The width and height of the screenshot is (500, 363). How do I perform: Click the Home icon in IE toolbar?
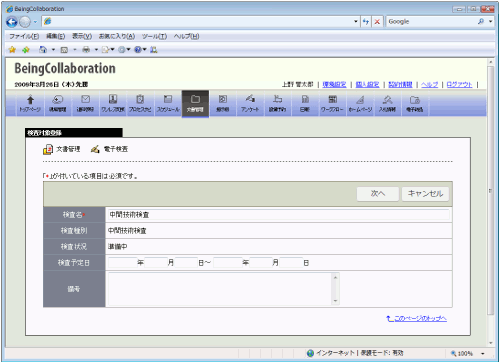[x=43, y=50]
